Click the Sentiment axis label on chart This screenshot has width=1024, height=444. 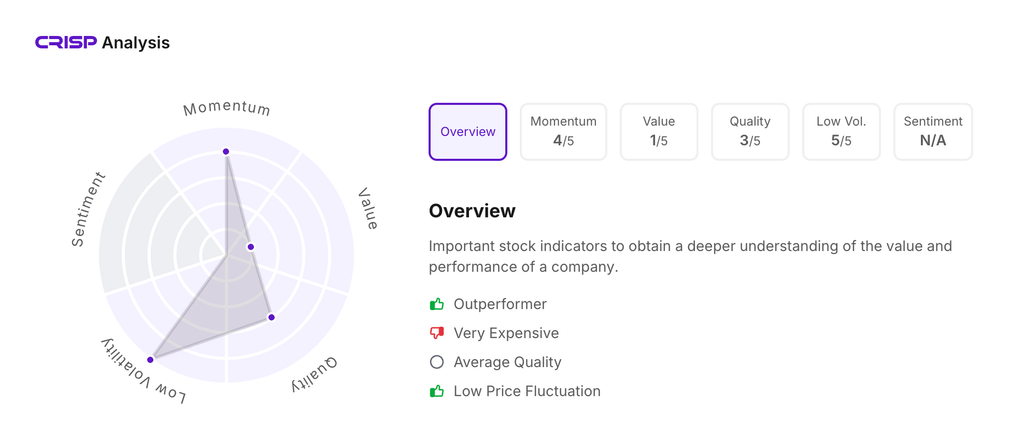88,210
